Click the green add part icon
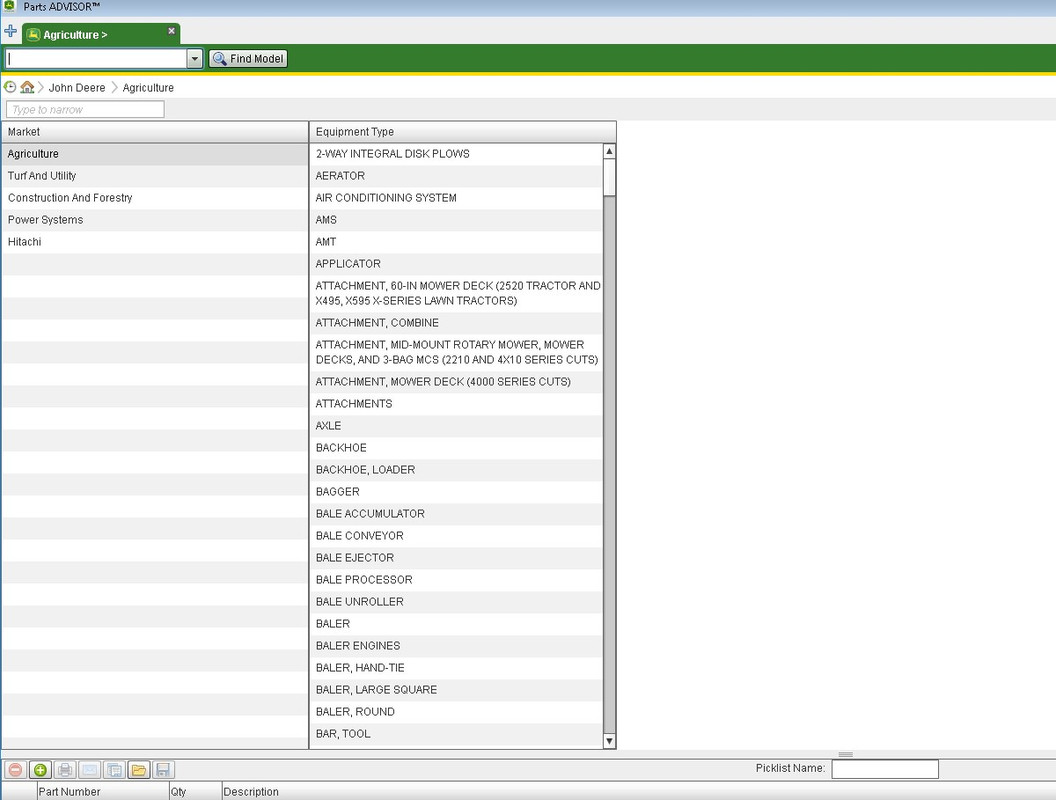 coord(40,770)
